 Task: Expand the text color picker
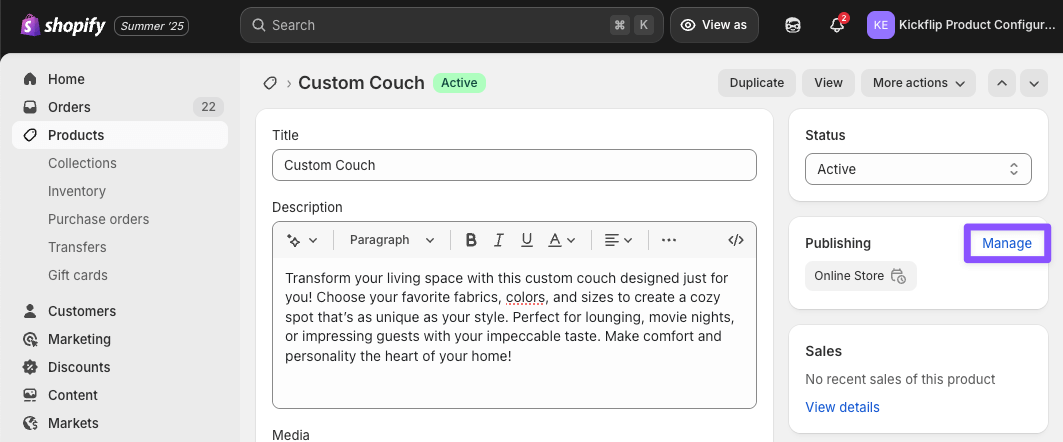[x=561, y=240]
